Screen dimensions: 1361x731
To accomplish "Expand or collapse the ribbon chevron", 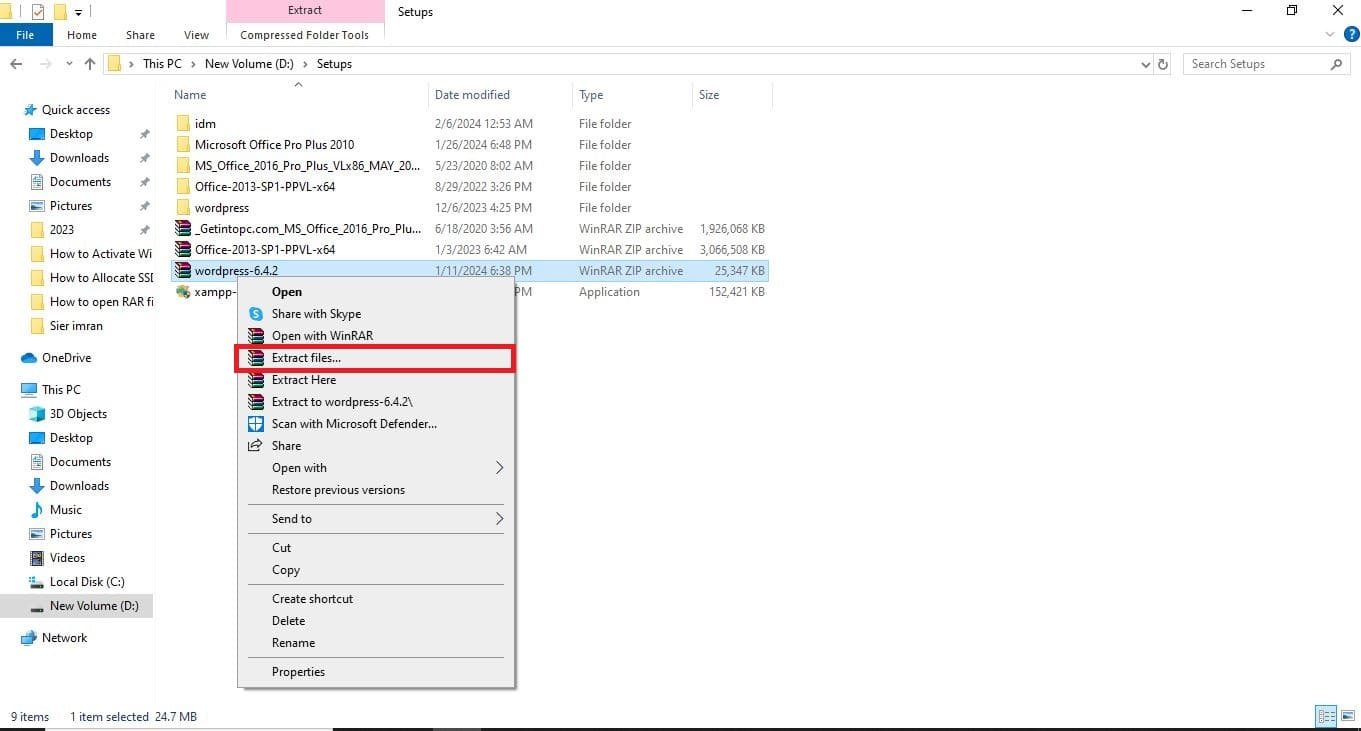I will click(x=1330, y=35).
